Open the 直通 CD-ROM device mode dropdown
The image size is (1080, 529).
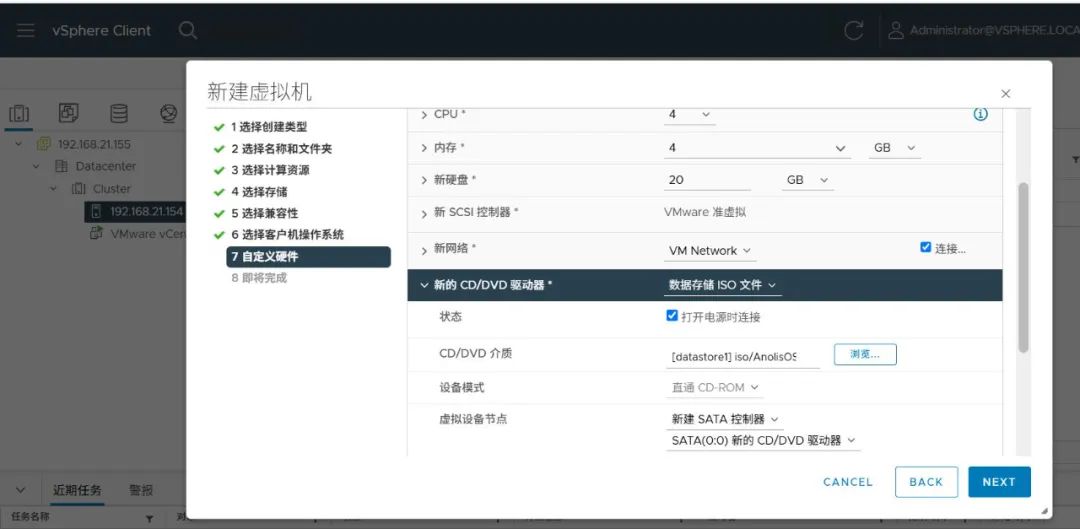[715, 388]
